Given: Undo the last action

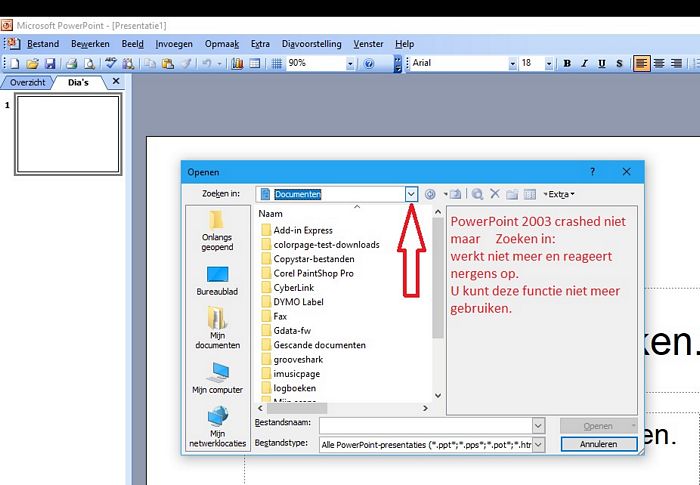Looking at the screenshot, I should pos(207,63).
